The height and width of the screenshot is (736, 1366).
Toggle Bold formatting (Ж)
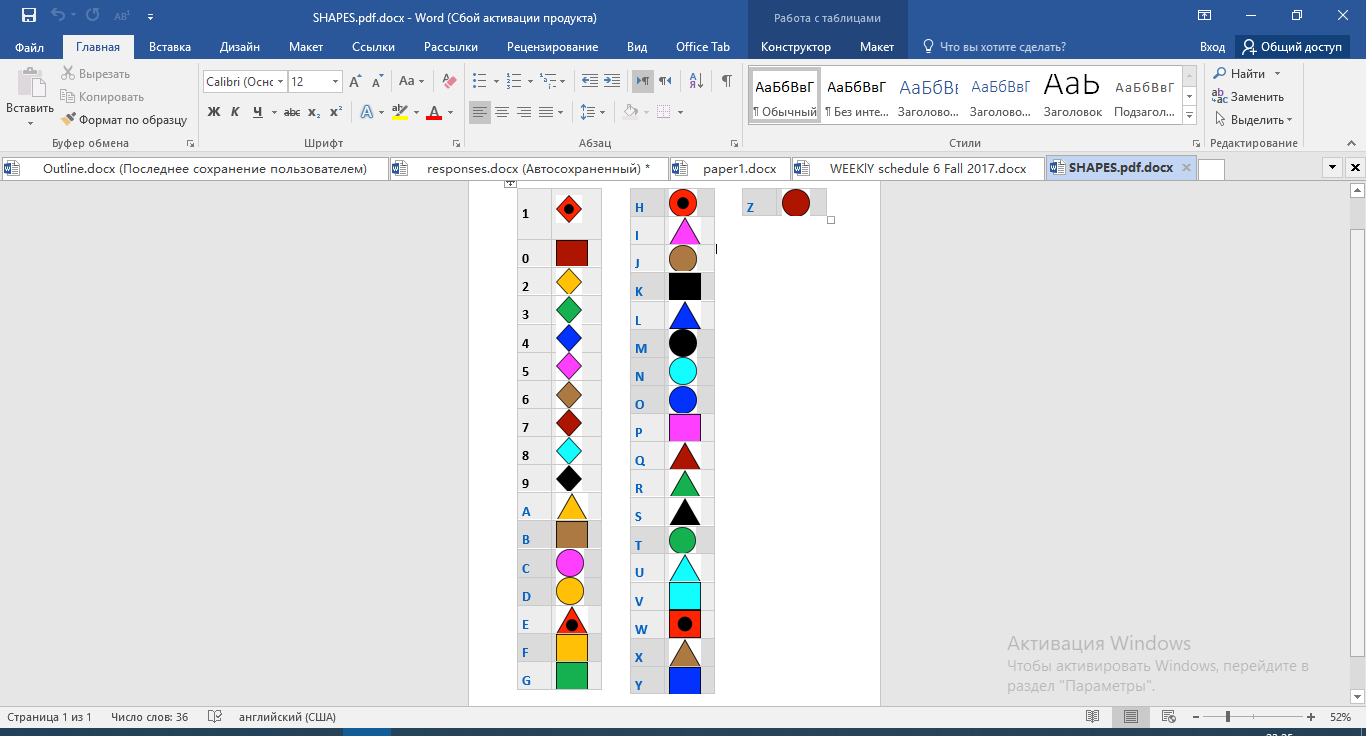click(214, 112)
